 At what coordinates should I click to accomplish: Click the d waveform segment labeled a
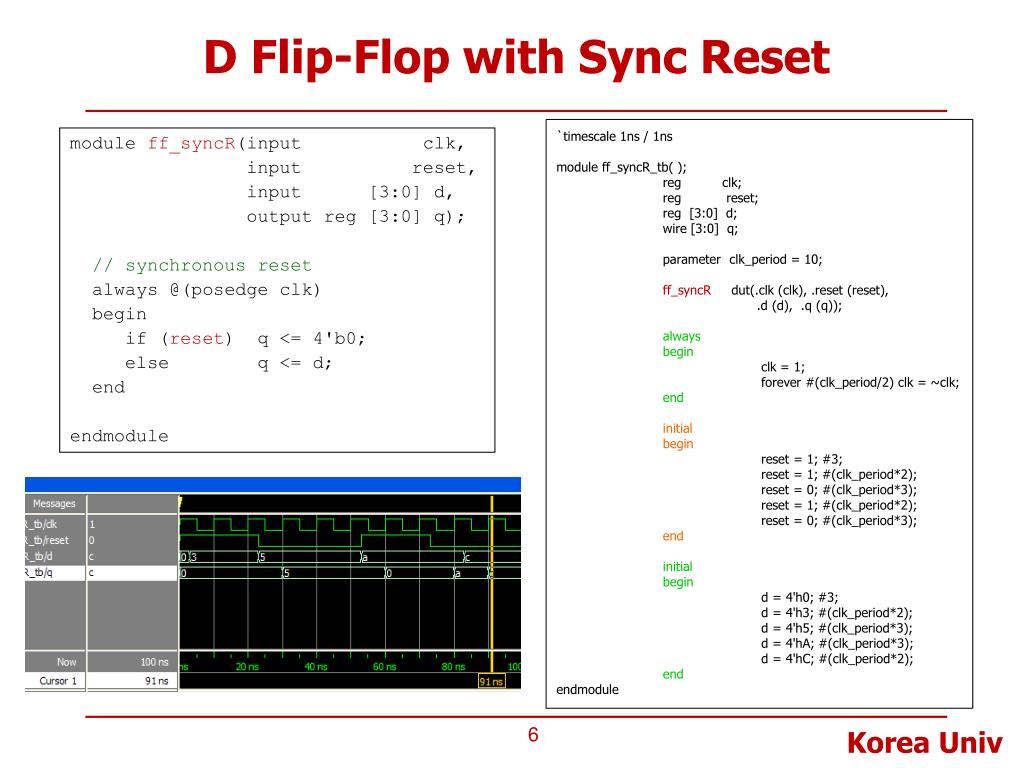413,557
